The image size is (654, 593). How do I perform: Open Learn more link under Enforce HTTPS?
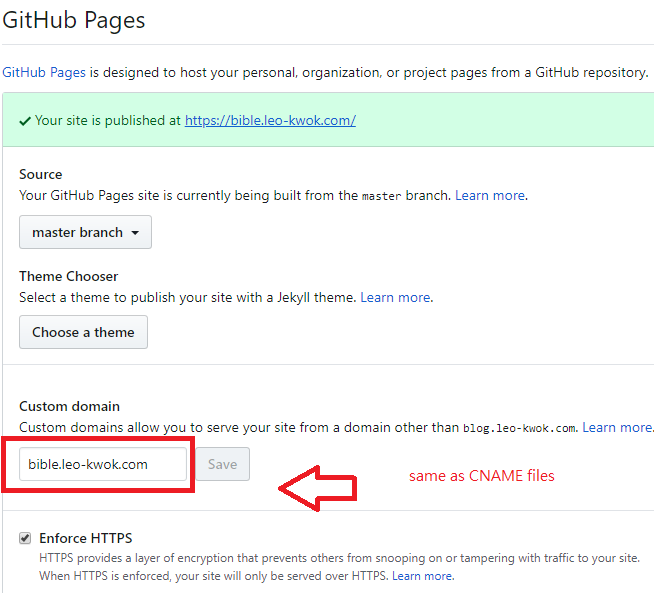point(422,576)
